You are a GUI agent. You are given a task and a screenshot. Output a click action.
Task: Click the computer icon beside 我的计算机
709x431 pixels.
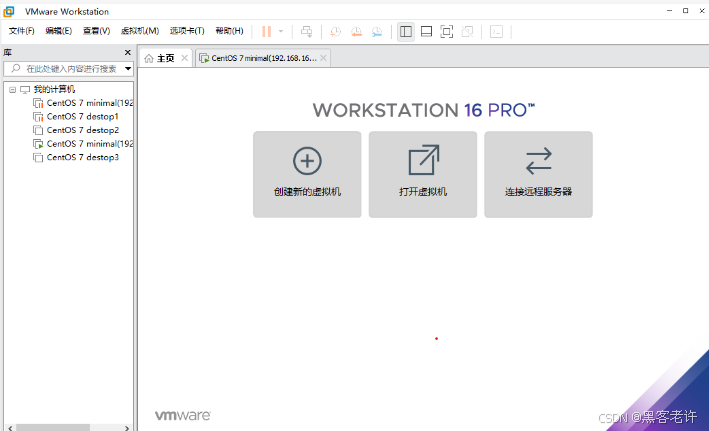pos(25,90)
